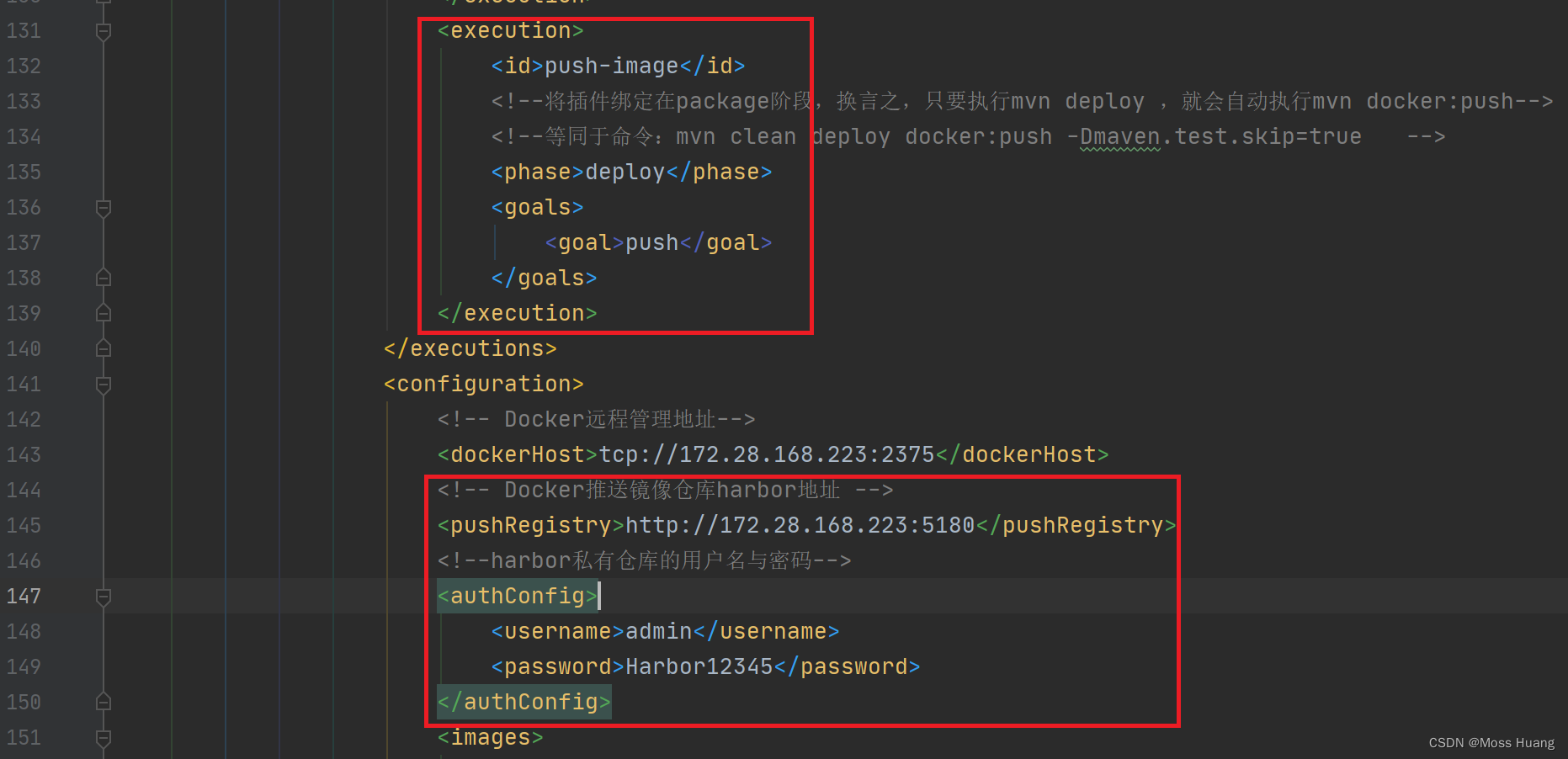
Task: Click the Docker推送镜像仓库harbor地址 comment
Action: click(666, 490)
